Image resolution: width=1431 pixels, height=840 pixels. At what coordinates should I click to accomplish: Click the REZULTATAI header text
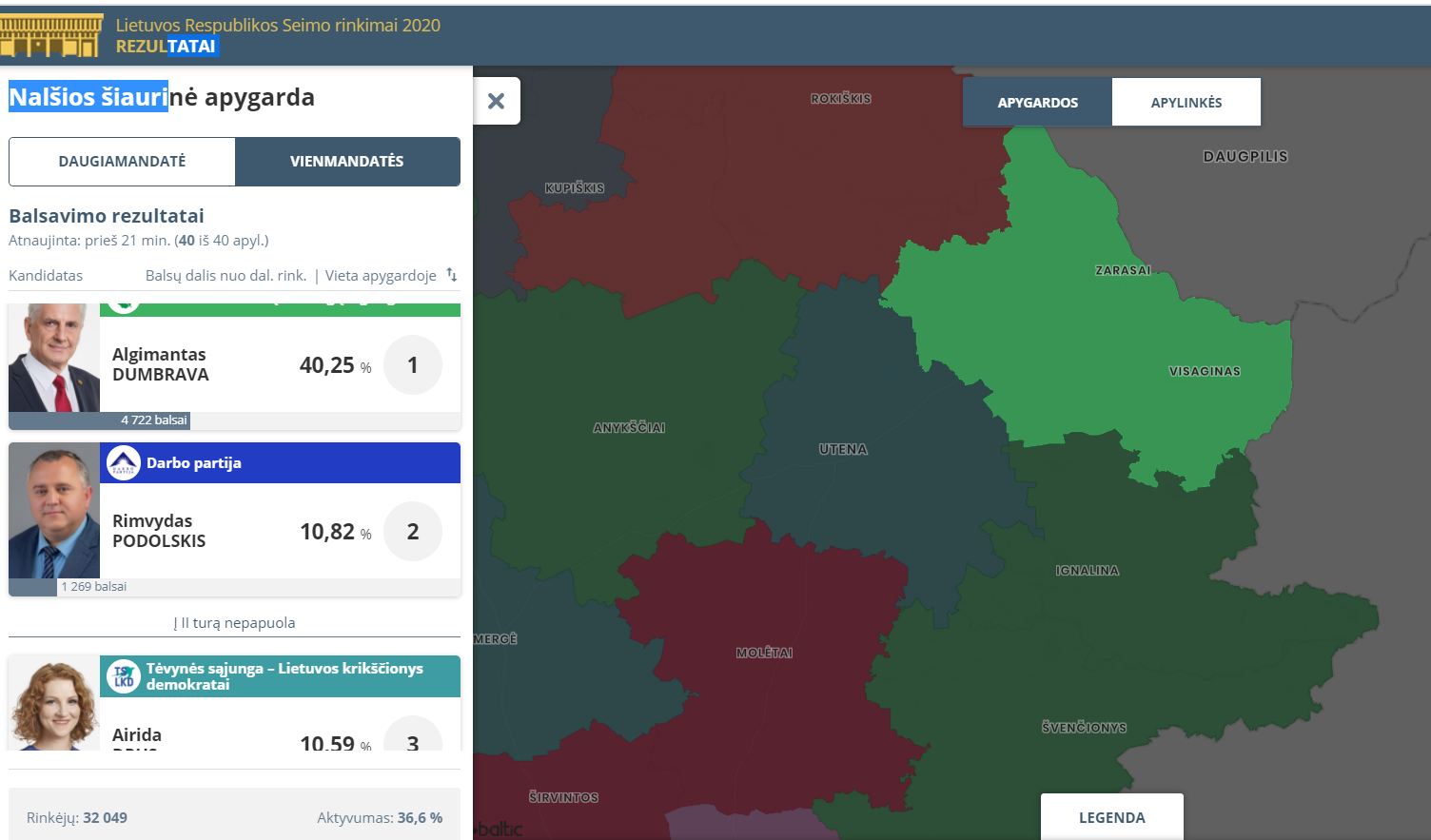point(167,46)
